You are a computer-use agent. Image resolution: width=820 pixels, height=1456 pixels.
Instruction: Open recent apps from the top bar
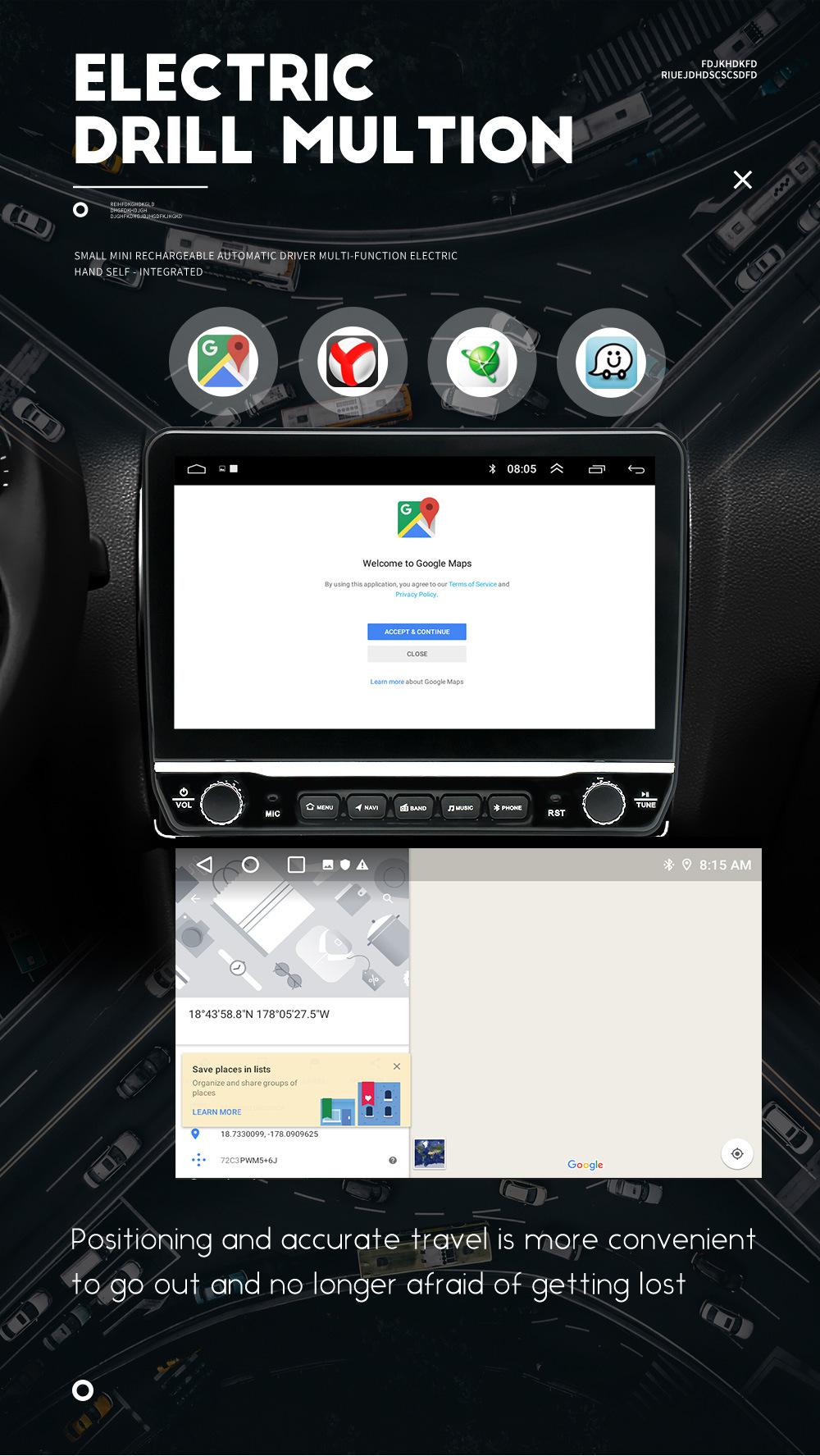click(597, 469)
